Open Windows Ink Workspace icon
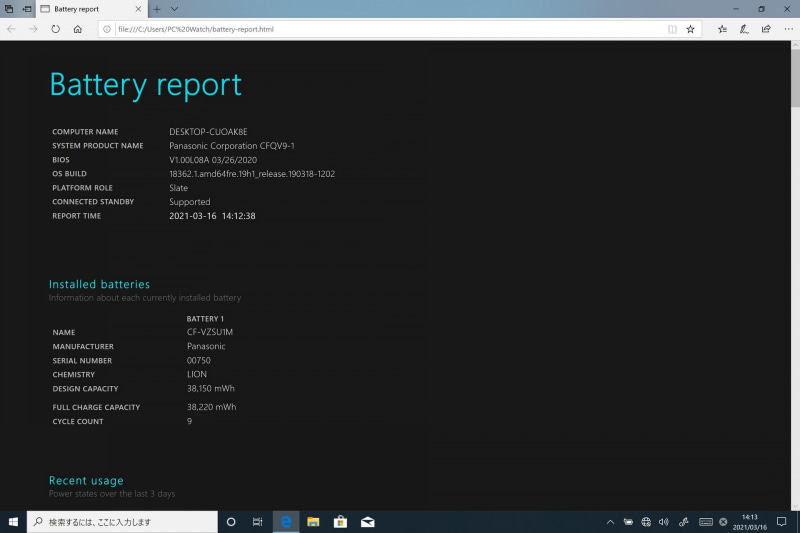 pyautogui.click(x=684, y=522)
